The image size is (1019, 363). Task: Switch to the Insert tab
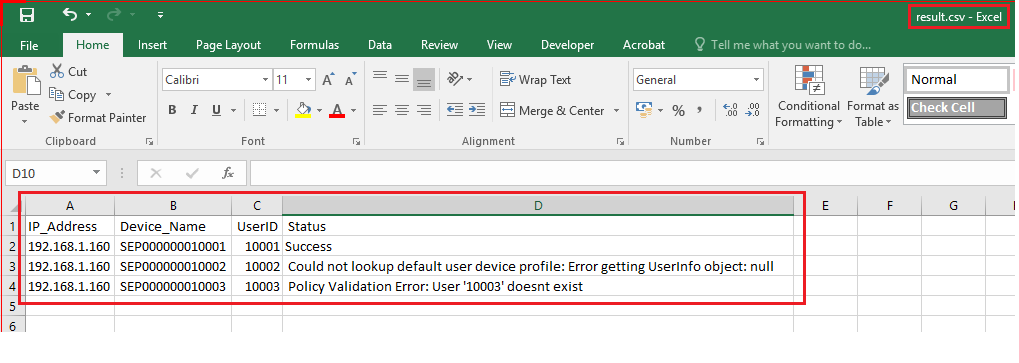point(152,45)
